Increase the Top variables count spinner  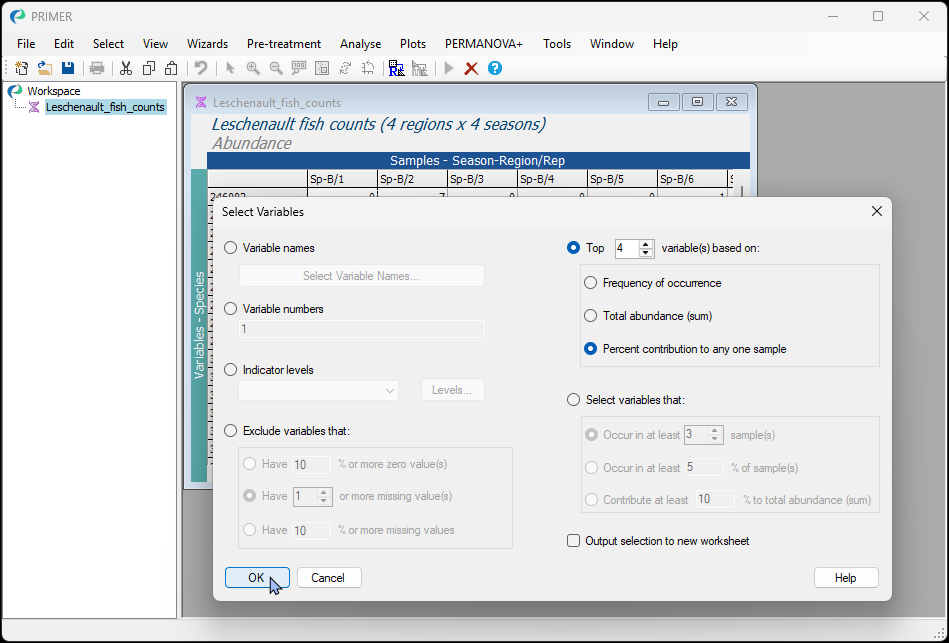coord(646,244)
